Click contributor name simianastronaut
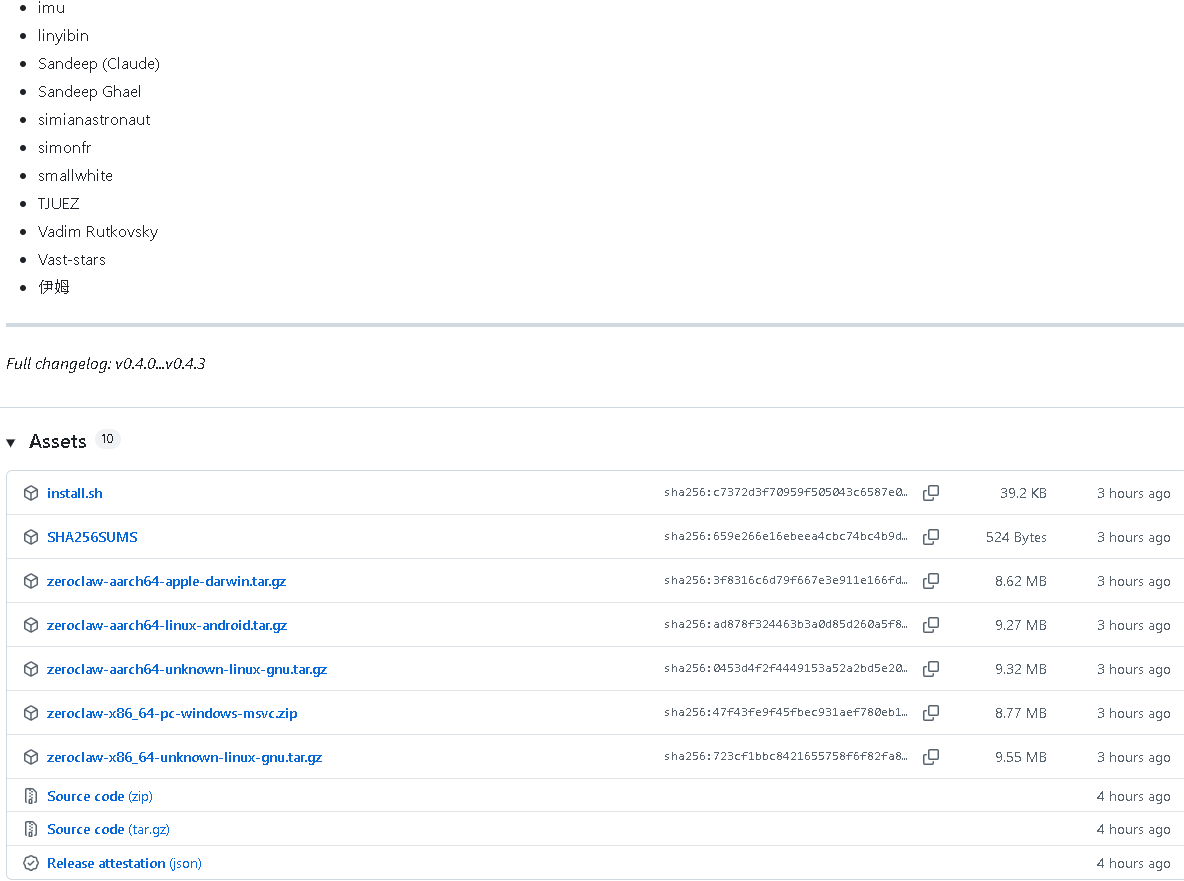Screen dimensions: 1184x881 point(94,119)
